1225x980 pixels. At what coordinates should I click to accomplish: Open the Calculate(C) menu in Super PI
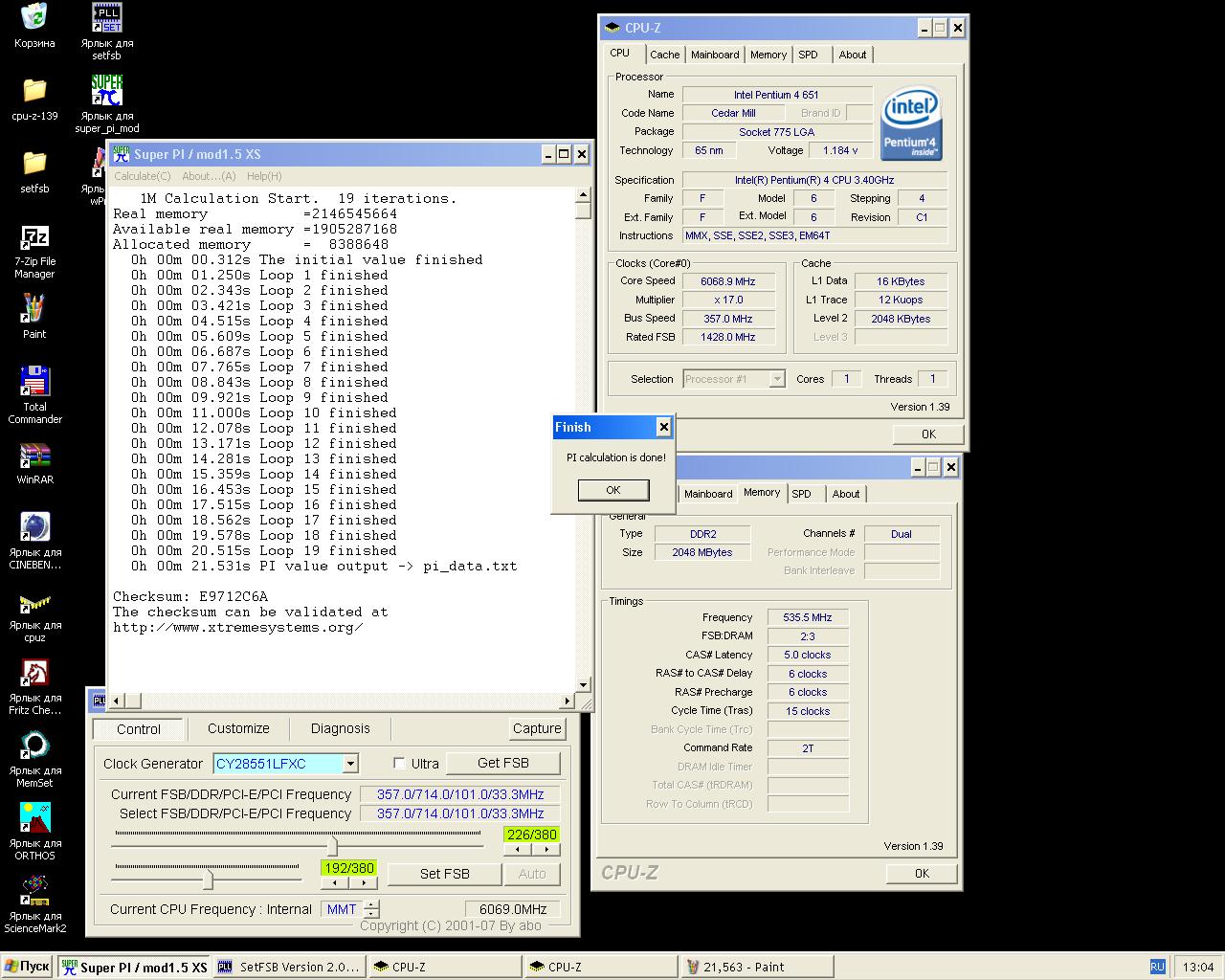(x=142, y=176)
